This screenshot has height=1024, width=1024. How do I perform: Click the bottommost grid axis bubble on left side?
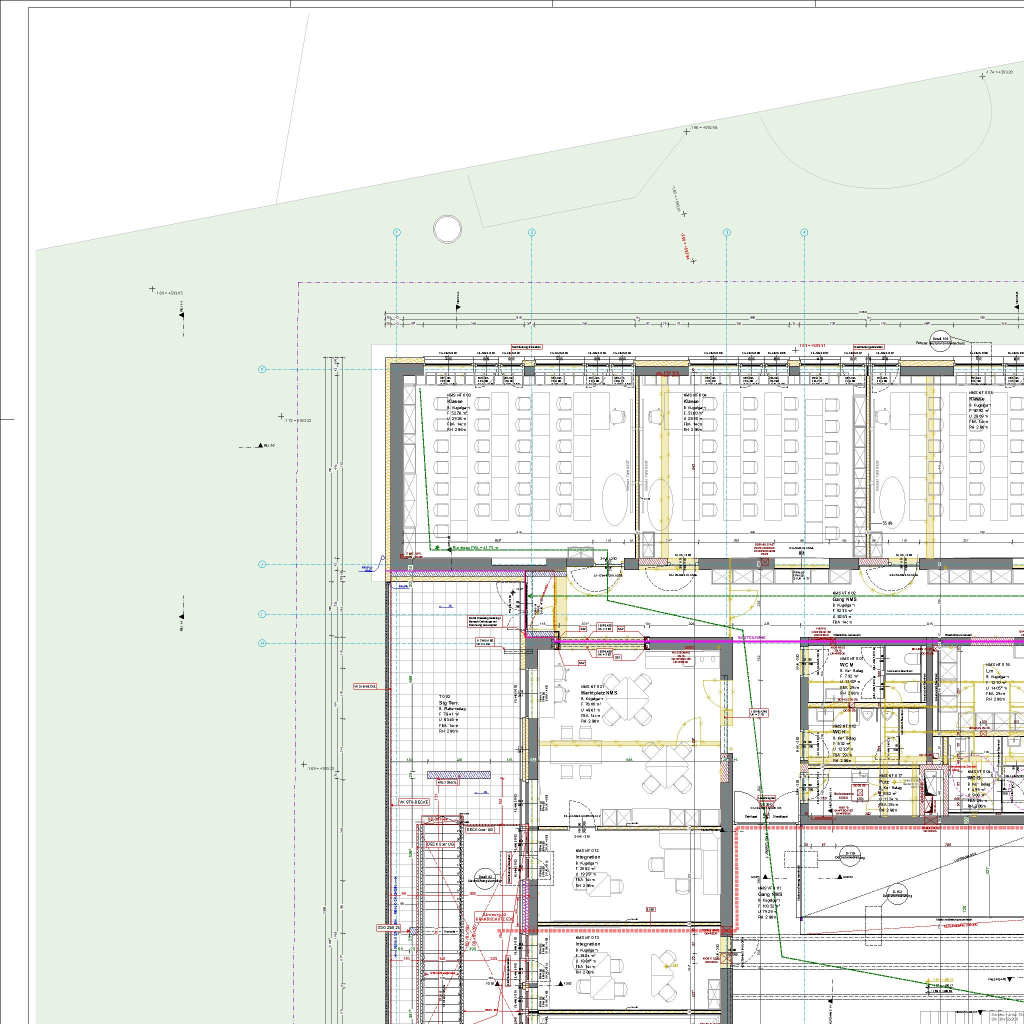[262, 643]
